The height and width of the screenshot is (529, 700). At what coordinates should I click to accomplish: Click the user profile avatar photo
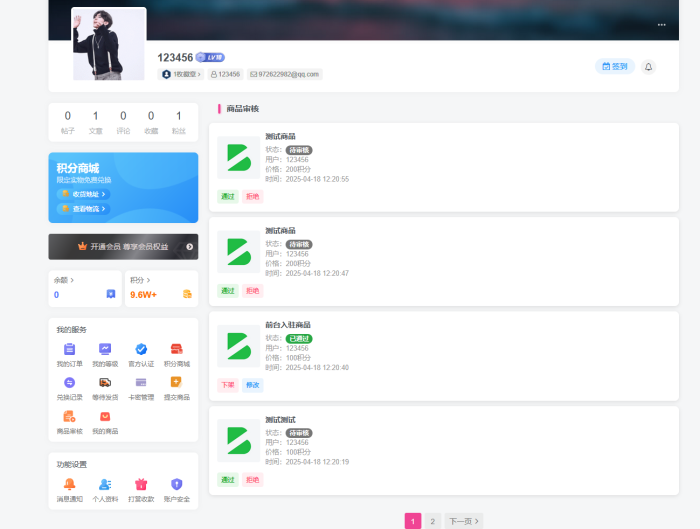(x=109, y=44)
